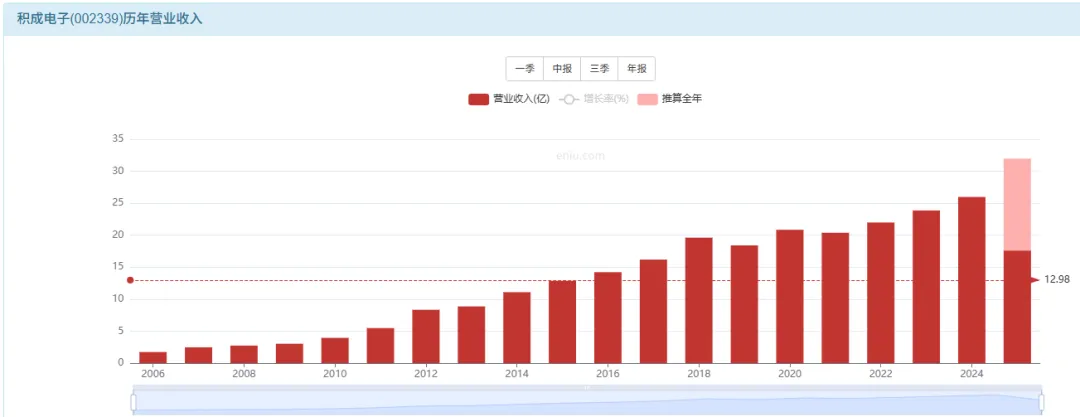Screen dimensions: 1080x417
Task: Click the 2018 x-axis label
Action: pos(698,374)
